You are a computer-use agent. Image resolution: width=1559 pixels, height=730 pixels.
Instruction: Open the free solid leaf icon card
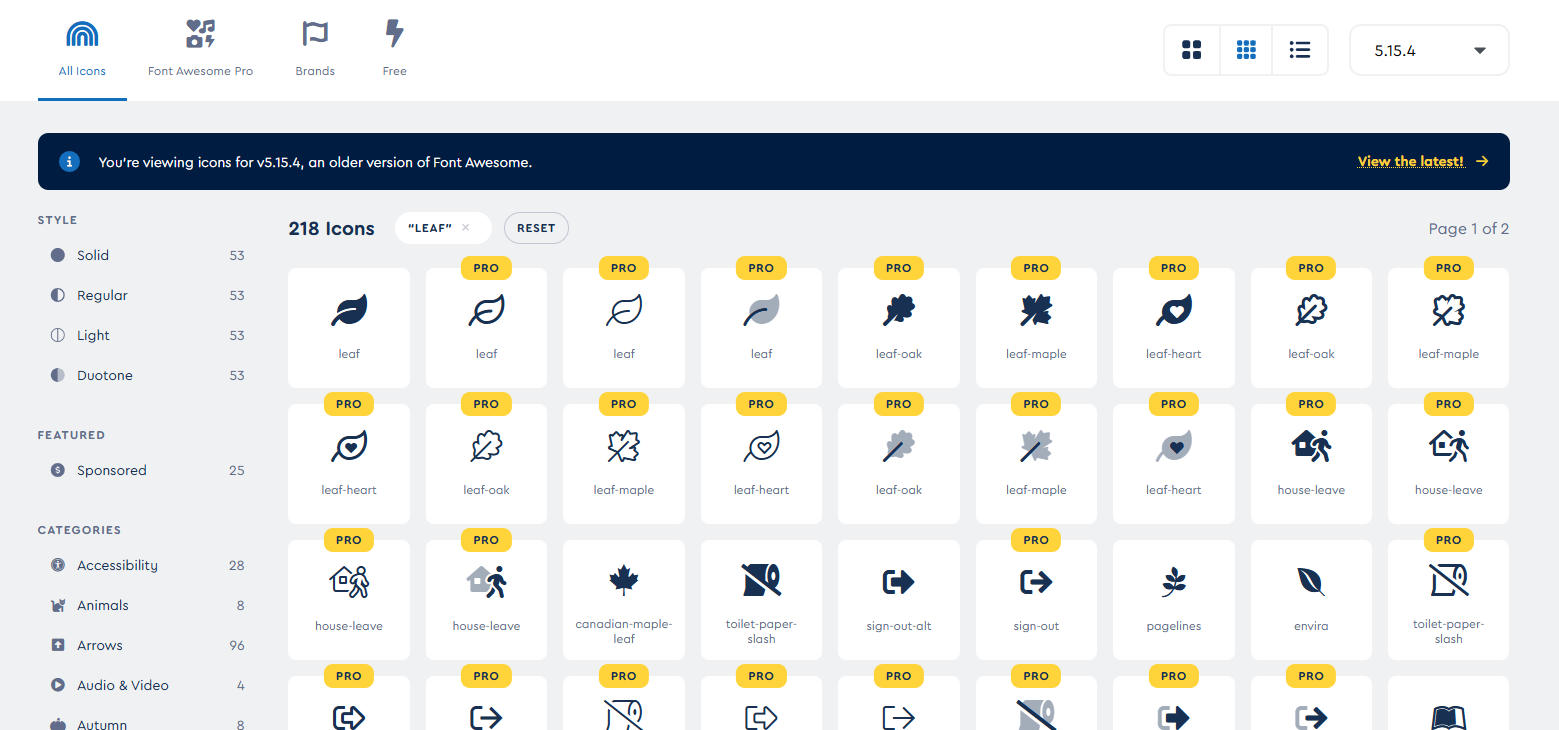(x=349, y=328)
